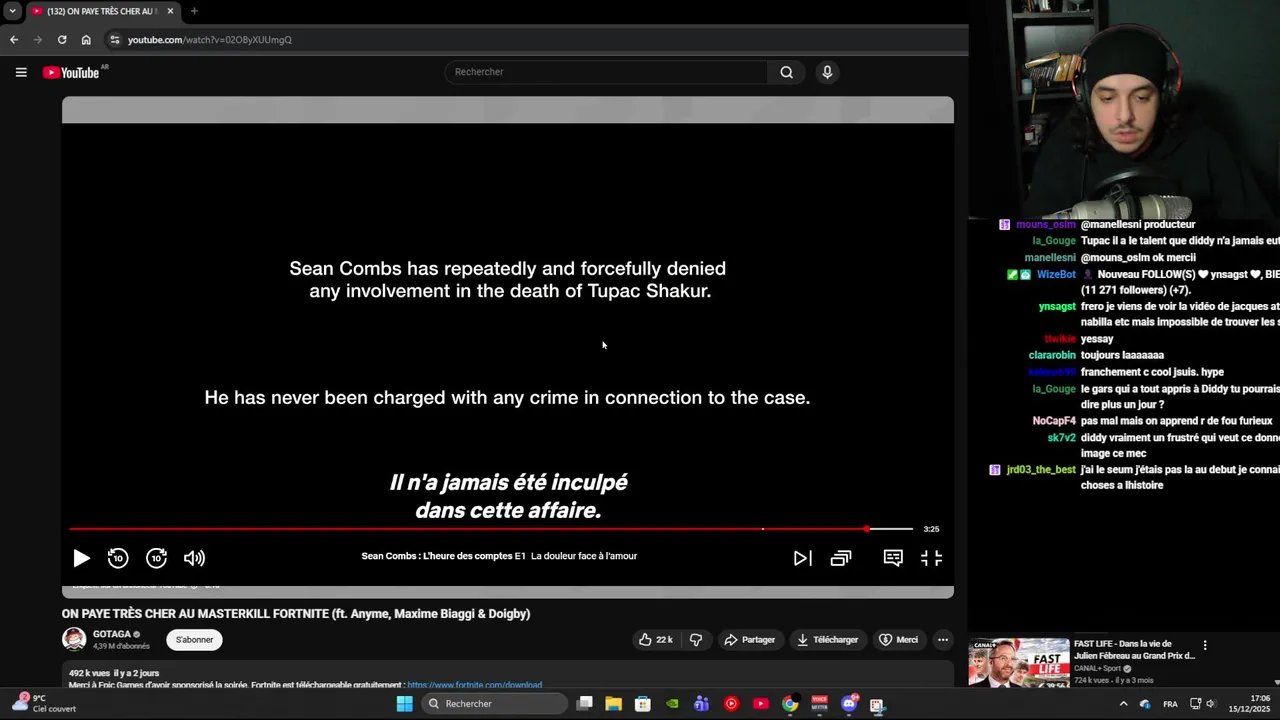This screenshot has height=720, width=1280.
Task: Click the taskbar Rechercher search field
Action: (x=494, y=704)
